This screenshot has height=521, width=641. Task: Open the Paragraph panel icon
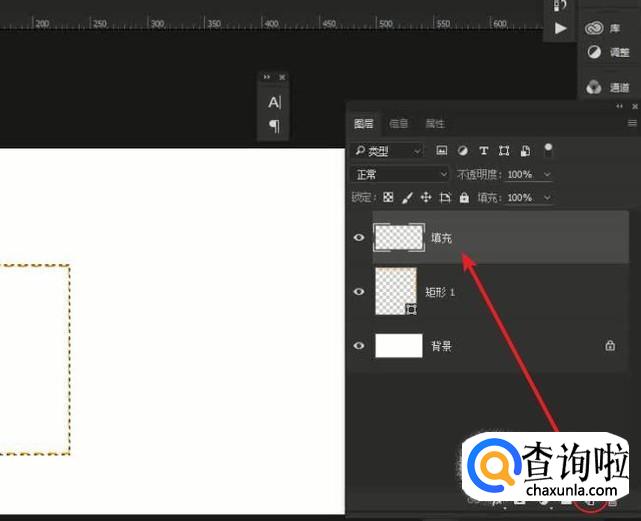[274, 126]
